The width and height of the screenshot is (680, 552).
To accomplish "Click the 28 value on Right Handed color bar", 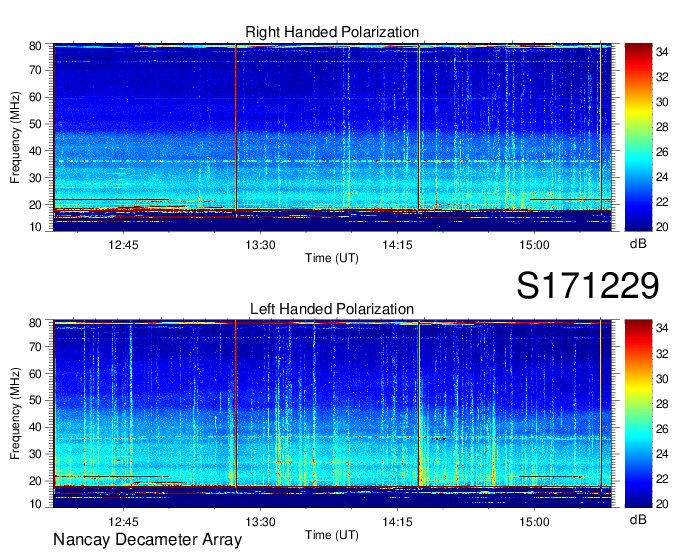I will pyautogui.click(x=662, y=127).
